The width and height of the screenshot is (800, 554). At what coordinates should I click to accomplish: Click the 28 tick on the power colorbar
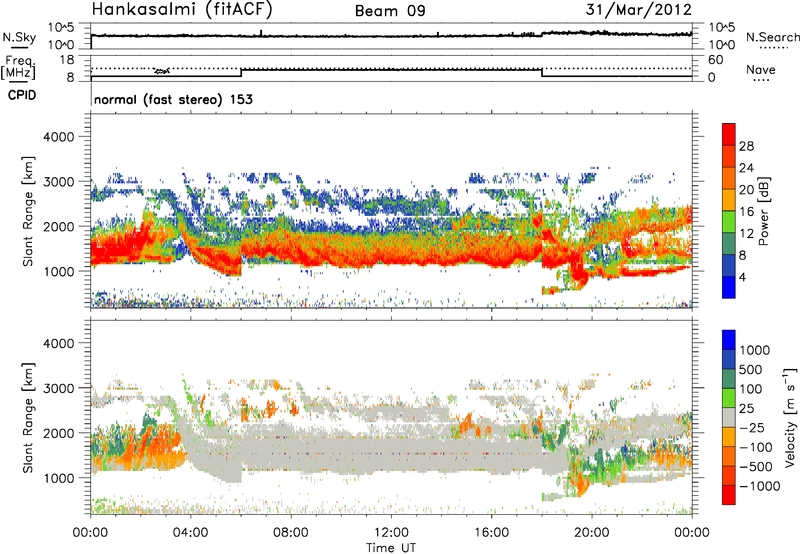point(746,146)
